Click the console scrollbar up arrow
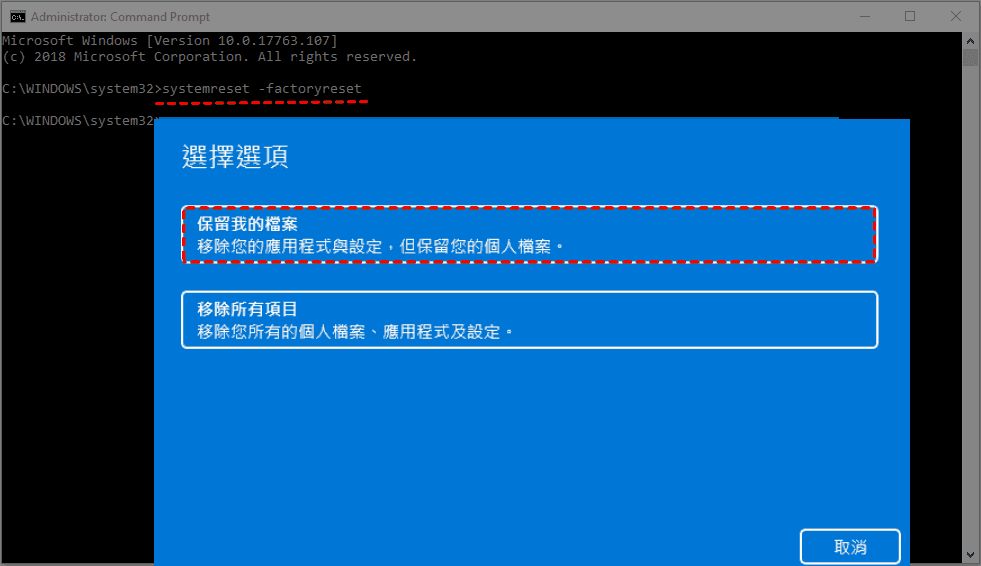 coord(970,41)
